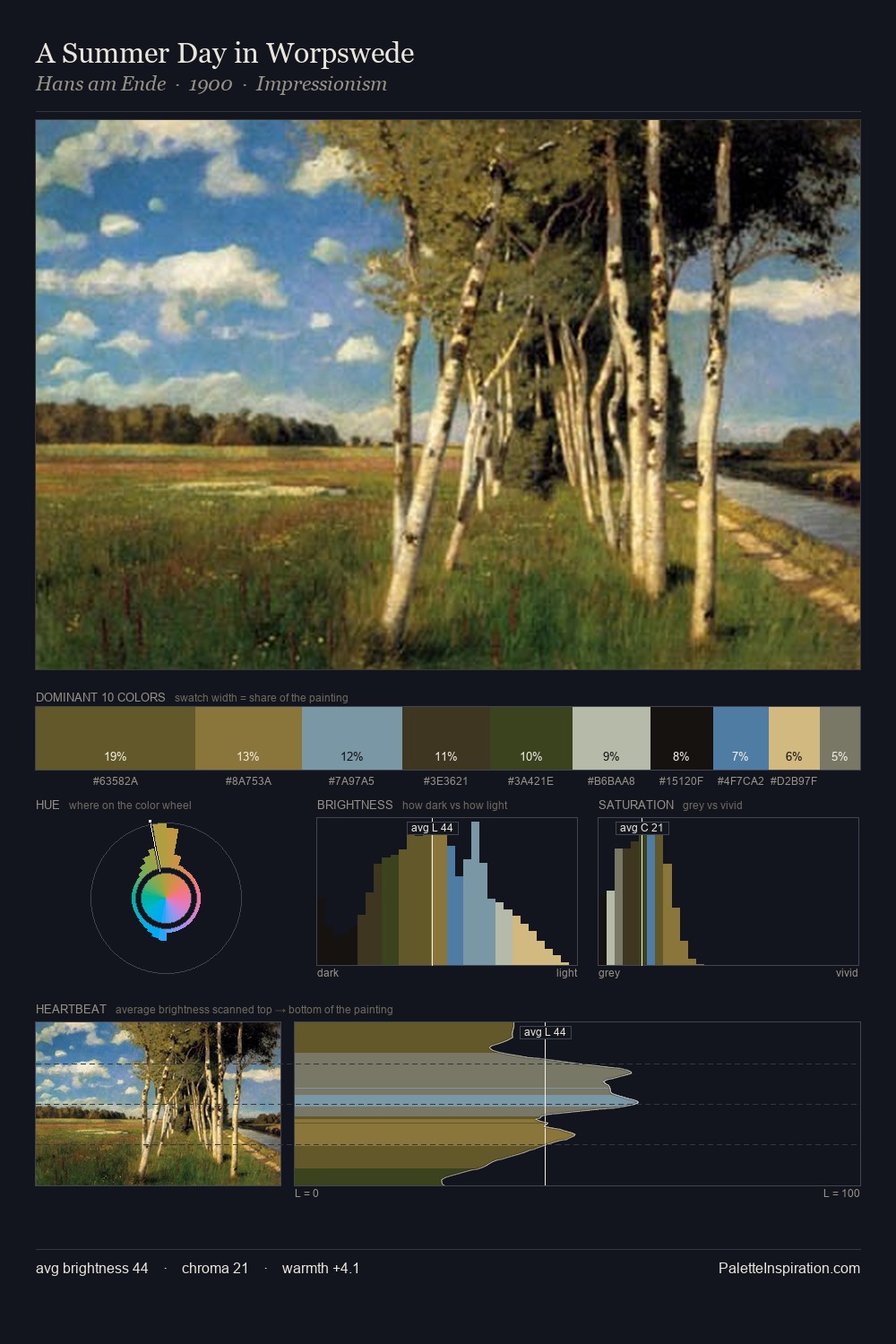Viewport: 896px width, 1344px height.
Task: Pick the 12% grey-blue swatch
Action: click(x=352, y=738)
